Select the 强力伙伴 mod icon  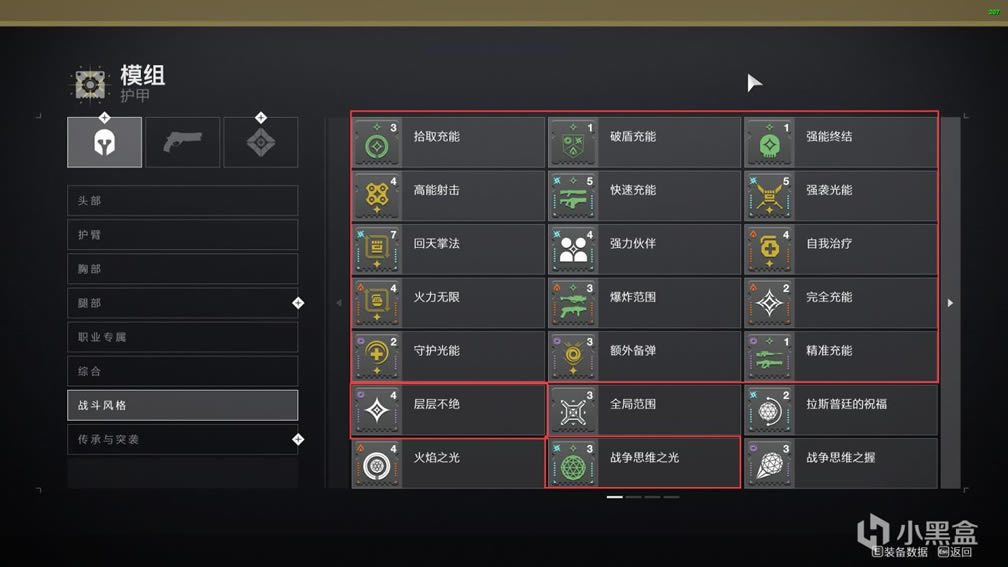[573, 249]
